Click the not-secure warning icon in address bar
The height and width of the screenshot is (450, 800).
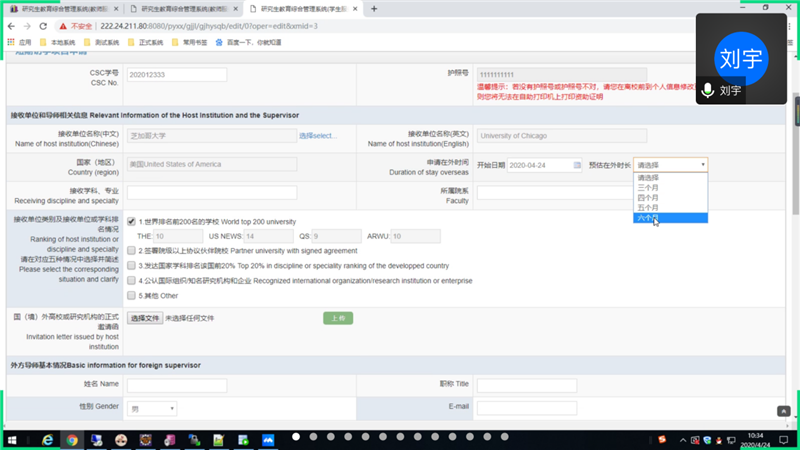(x=63, y=26)
